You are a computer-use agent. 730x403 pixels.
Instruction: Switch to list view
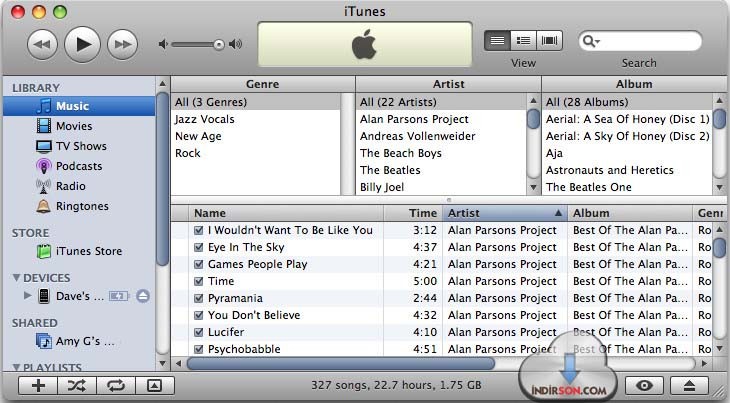click(497, 40)
